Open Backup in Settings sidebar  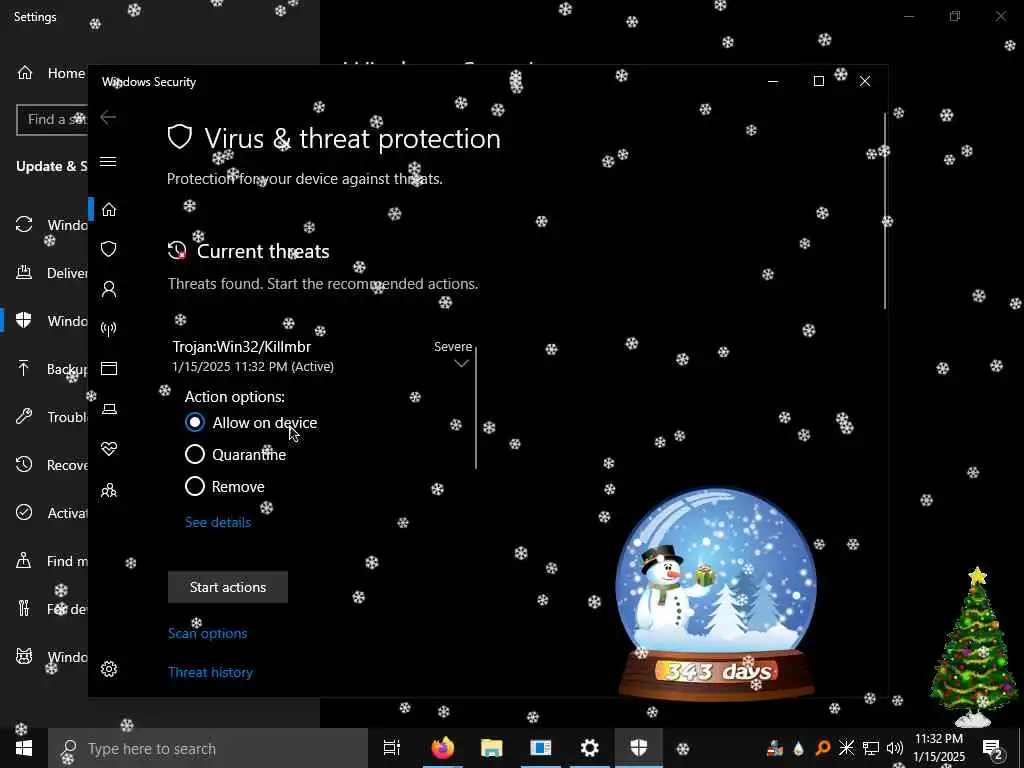(51, 369)
